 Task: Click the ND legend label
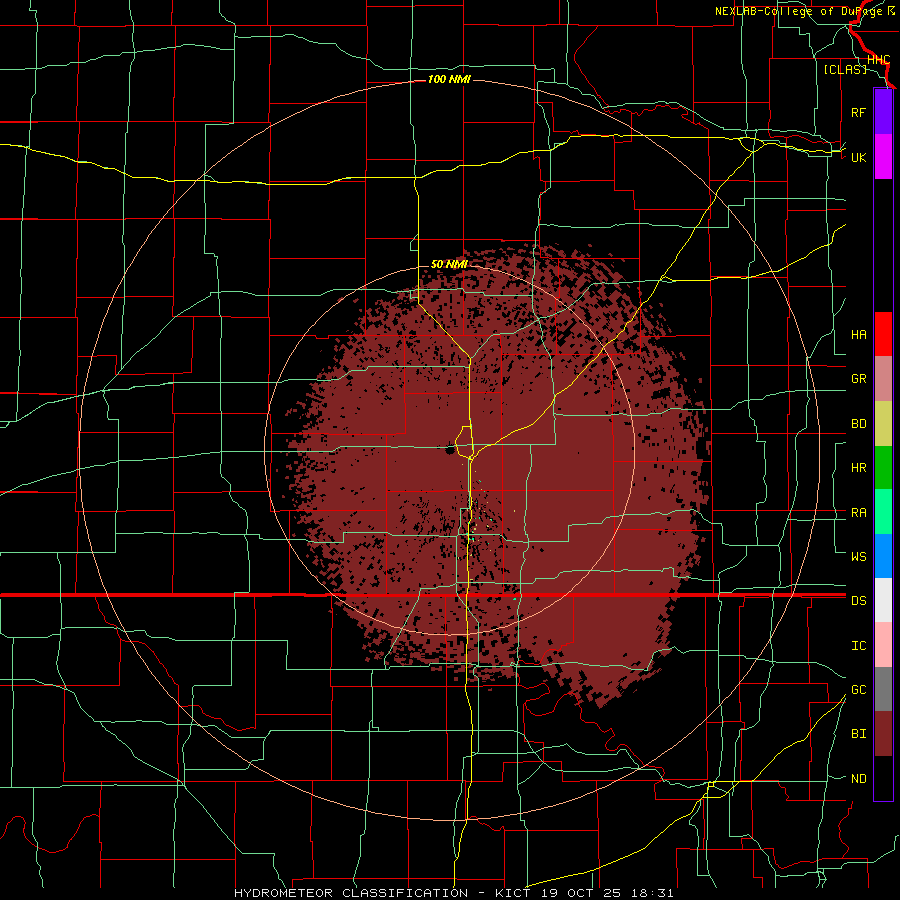click(858, 779)
